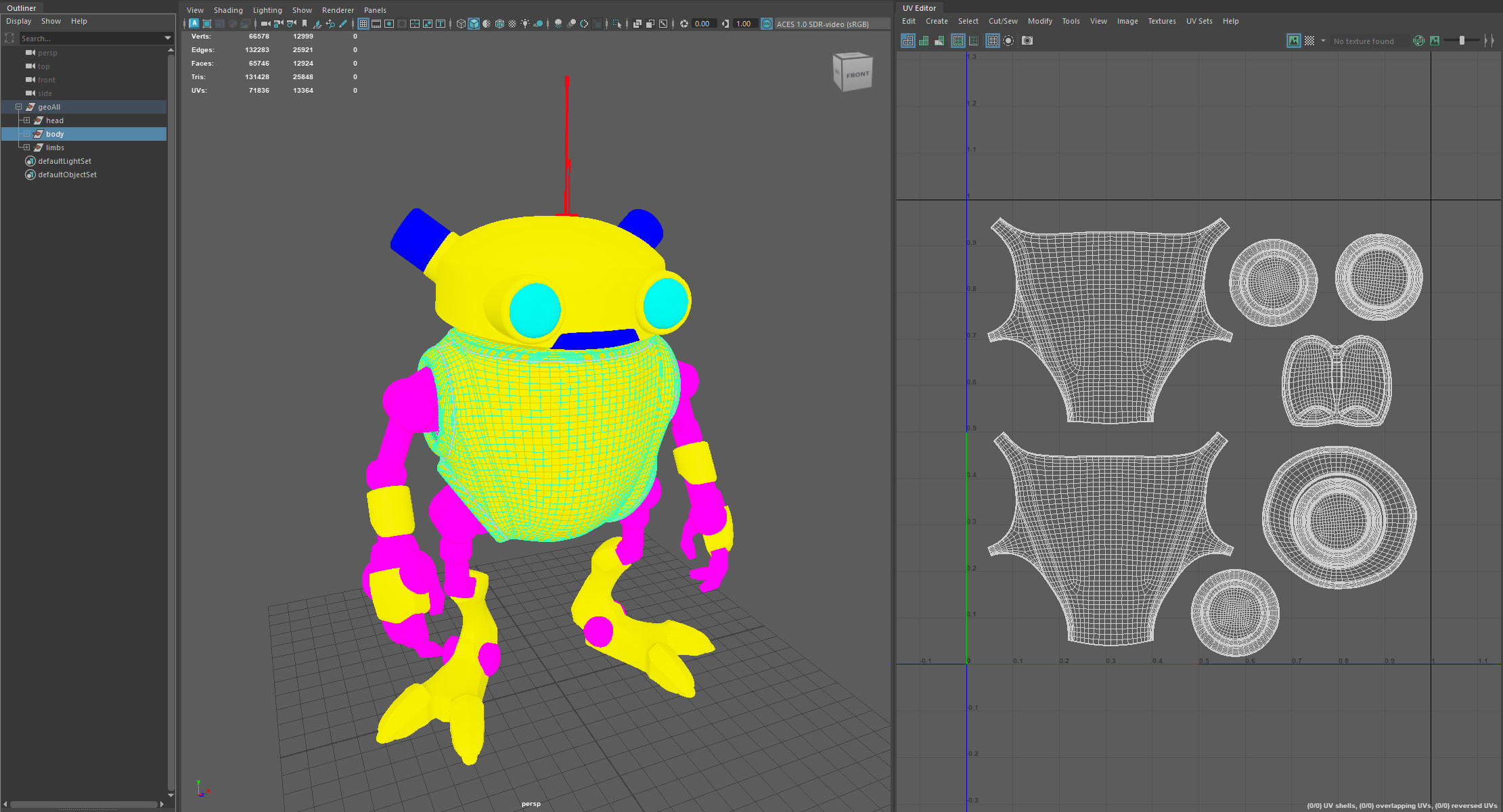This screenshot has height=812, width=1503.
Task: Collapse the geoAll group
Action: [x=18, y=107]
